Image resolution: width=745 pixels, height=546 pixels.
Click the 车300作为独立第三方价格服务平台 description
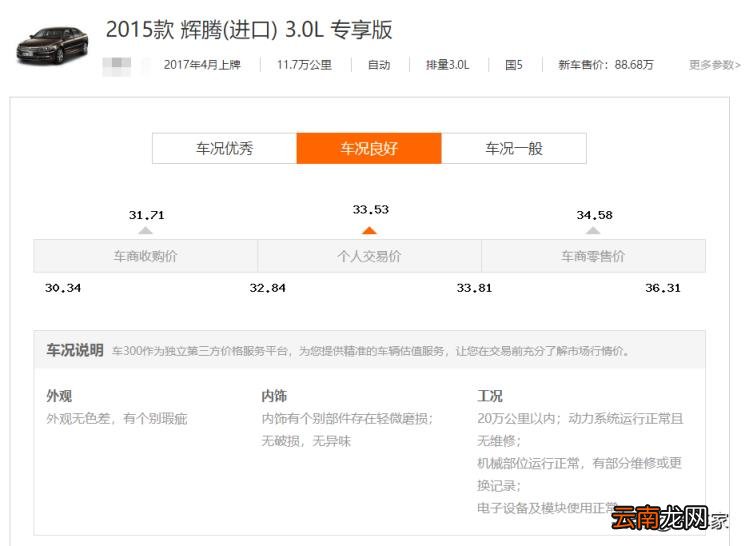tap(371, 351)
